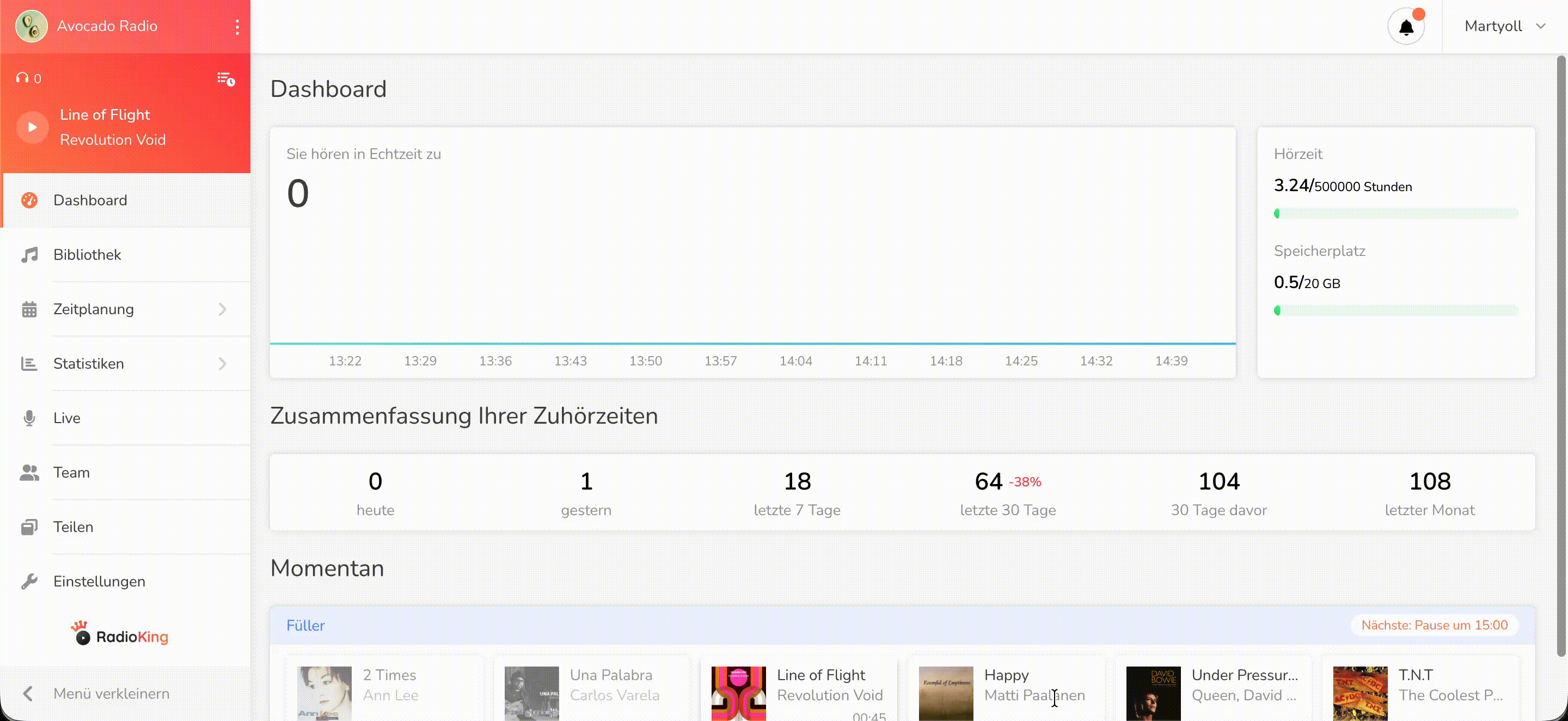Open the Teilen sharing section

73,527
